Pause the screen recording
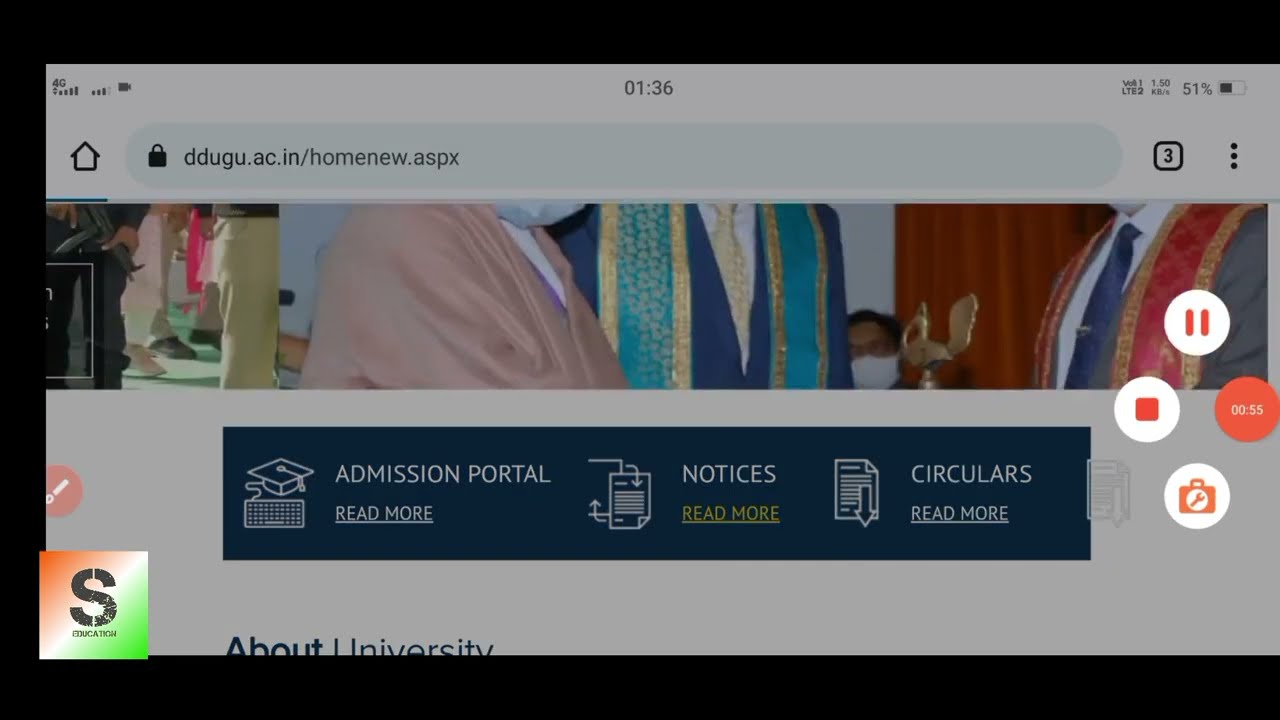Image resolution: width=1280 pixels, height=720 pixels. click(1197, 323)
